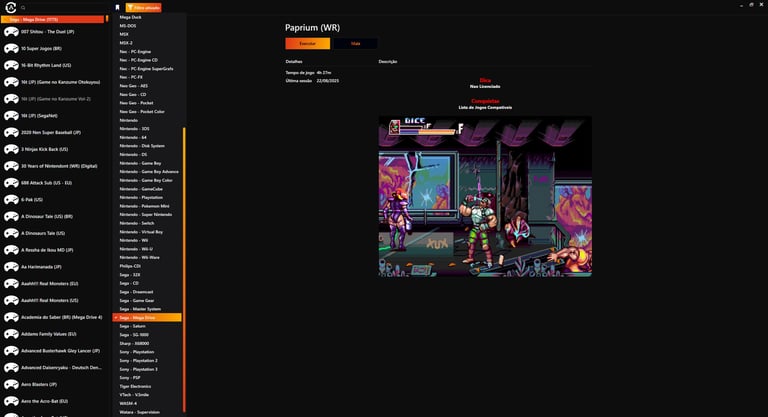
Task: Open the bookmark filter presets icon
Action: 118,7
